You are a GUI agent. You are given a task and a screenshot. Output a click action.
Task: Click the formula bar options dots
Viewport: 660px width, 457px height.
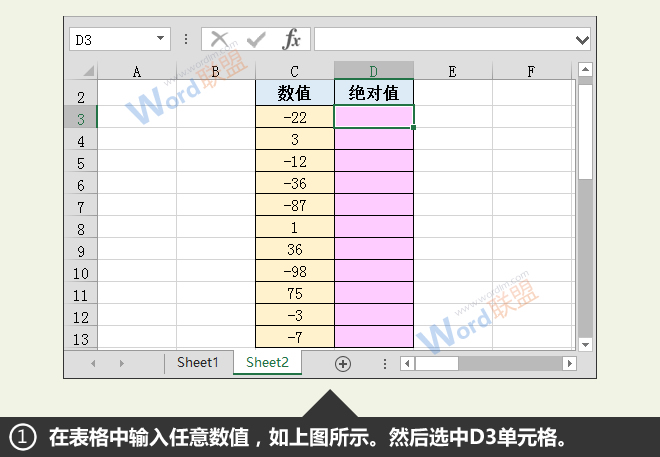coord(186,39)
